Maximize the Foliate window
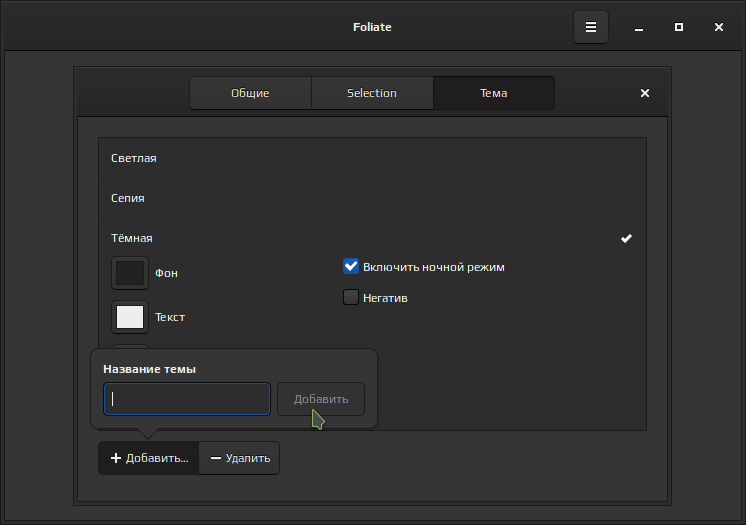This screenshot has height=525, width=746. pyautogui.click(x=679, y=27)
